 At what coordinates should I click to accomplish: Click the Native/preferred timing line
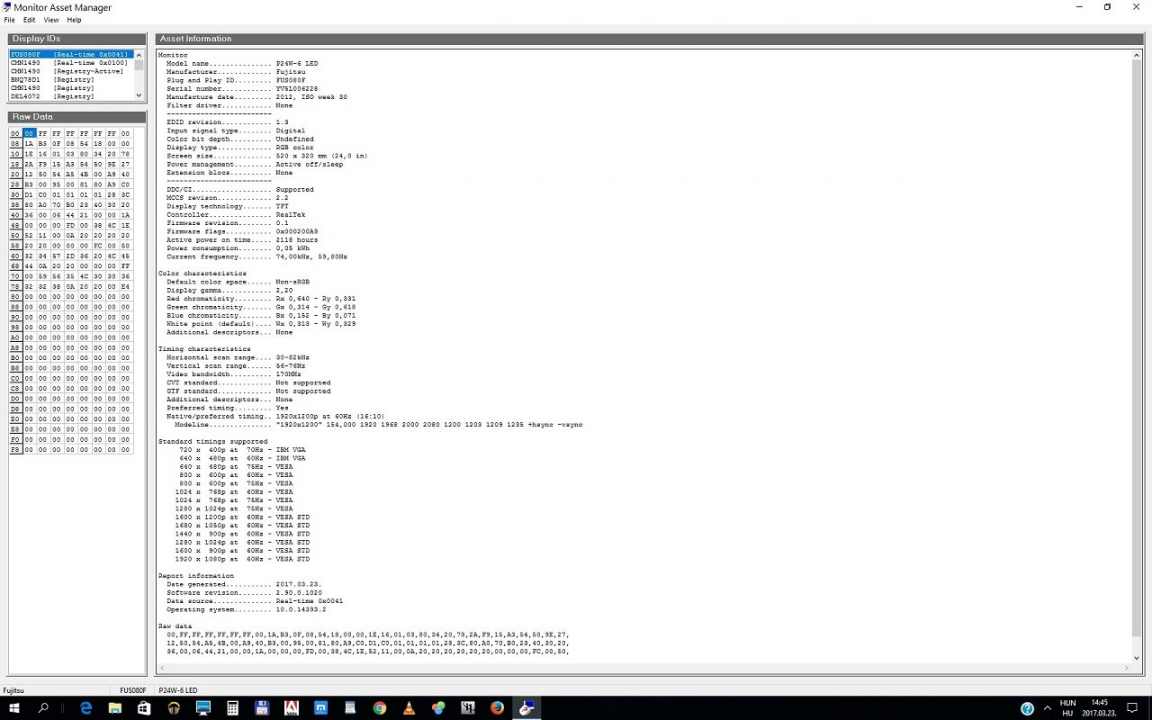276,417
